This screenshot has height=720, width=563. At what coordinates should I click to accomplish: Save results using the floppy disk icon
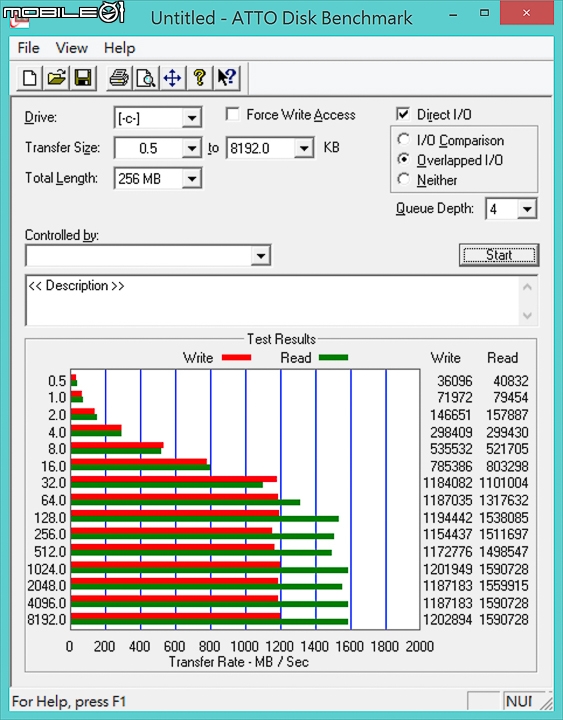coord(83,78)
